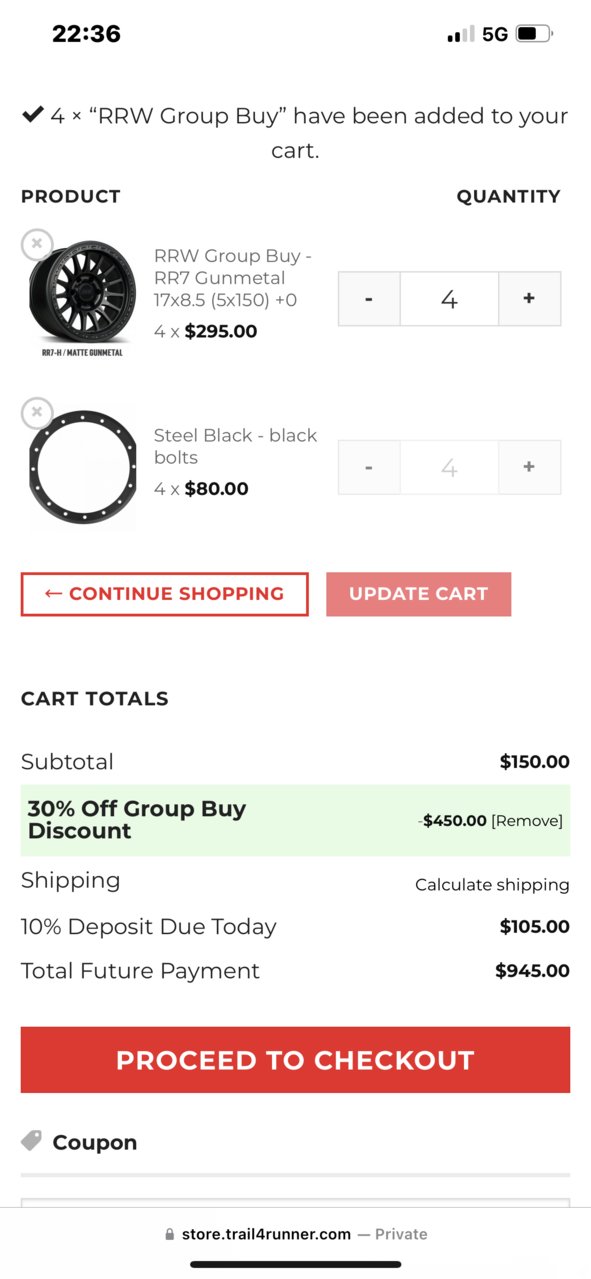591x1279 pixels.
Task: Tap the battery icon in status bar
Action: pyautogui.click(x=534, y=35)
